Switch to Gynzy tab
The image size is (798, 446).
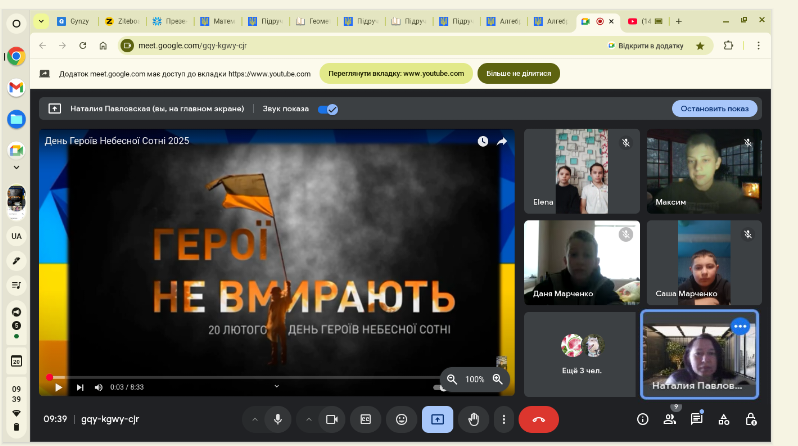(75, 21)
